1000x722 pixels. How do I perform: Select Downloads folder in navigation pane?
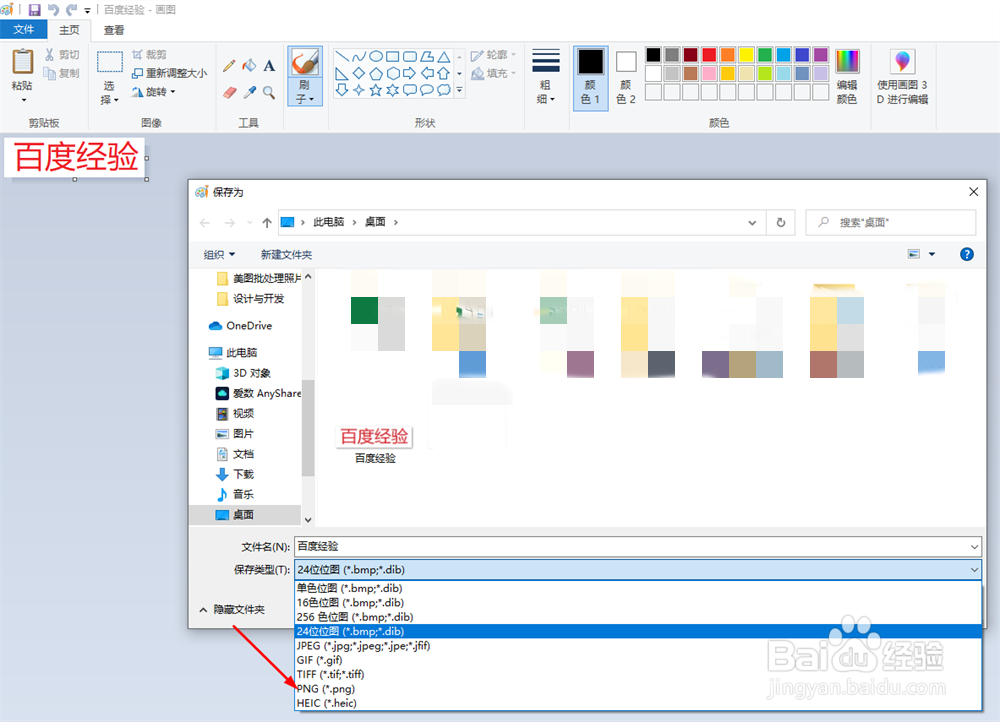pyautogui.click(x=235, y=474)
